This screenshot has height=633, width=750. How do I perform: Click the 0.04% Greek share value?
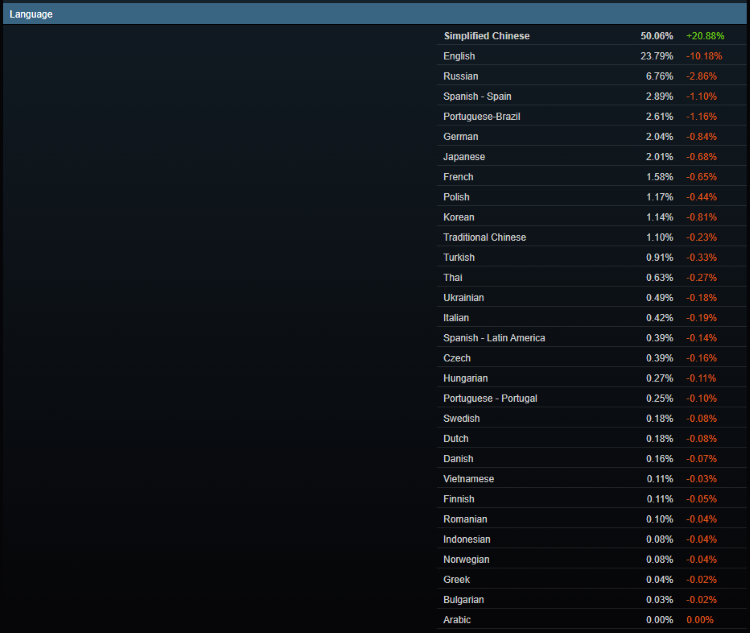pos(660,579)
